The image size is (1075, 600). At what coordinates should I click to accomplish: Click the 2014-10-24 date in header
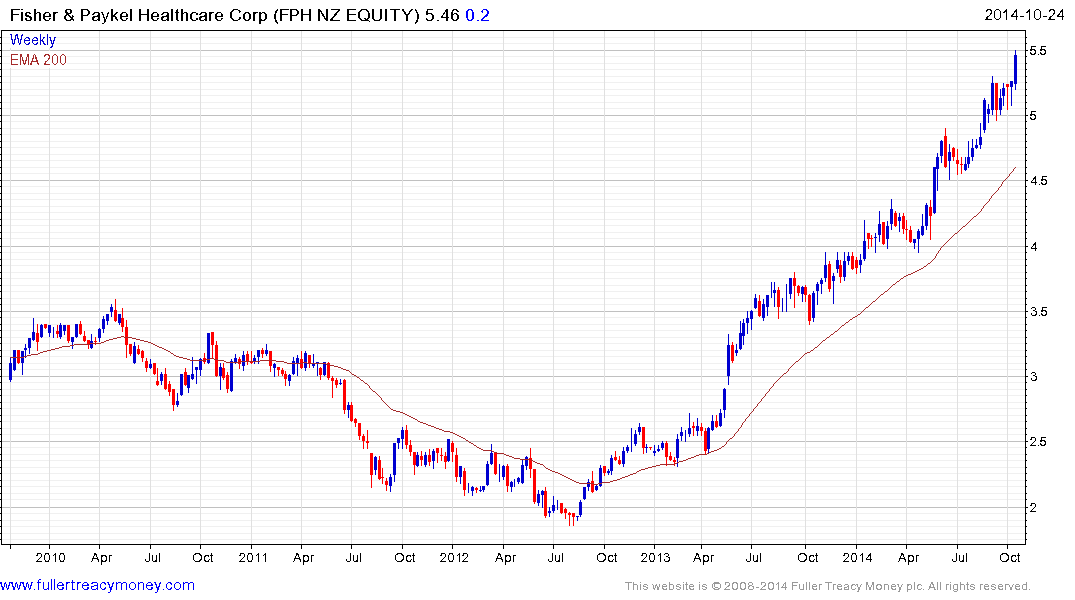(1027, 15)
